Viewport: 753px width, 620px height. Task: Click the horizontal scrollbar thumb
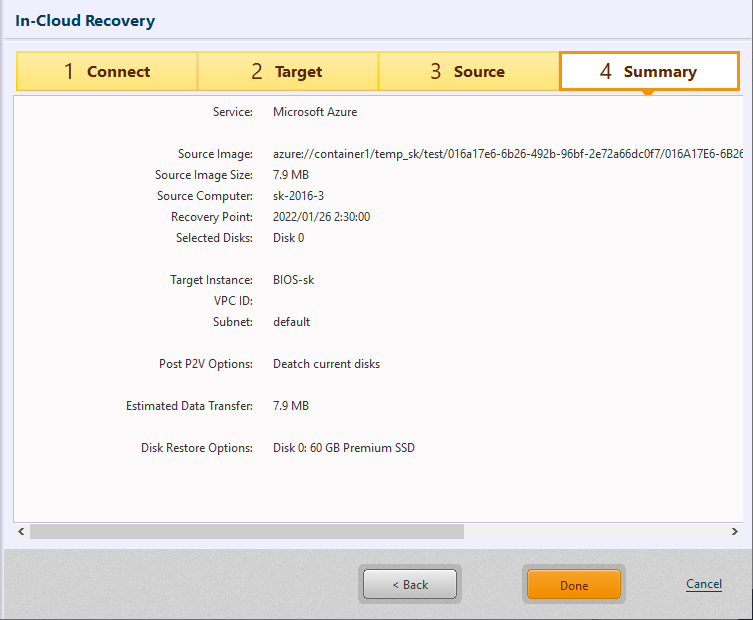click(x=246, y=532)
